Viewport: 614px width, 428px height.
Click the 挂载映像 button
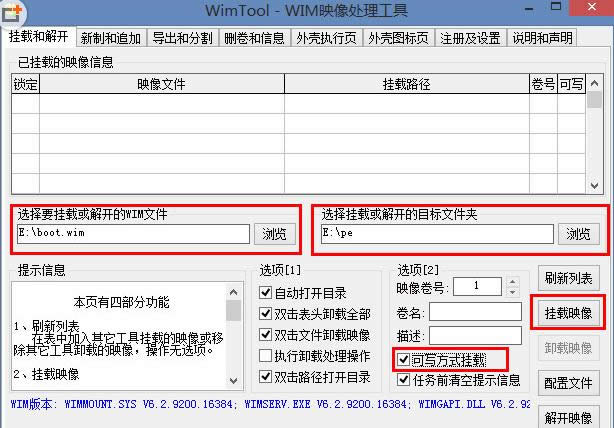[568, 313]
